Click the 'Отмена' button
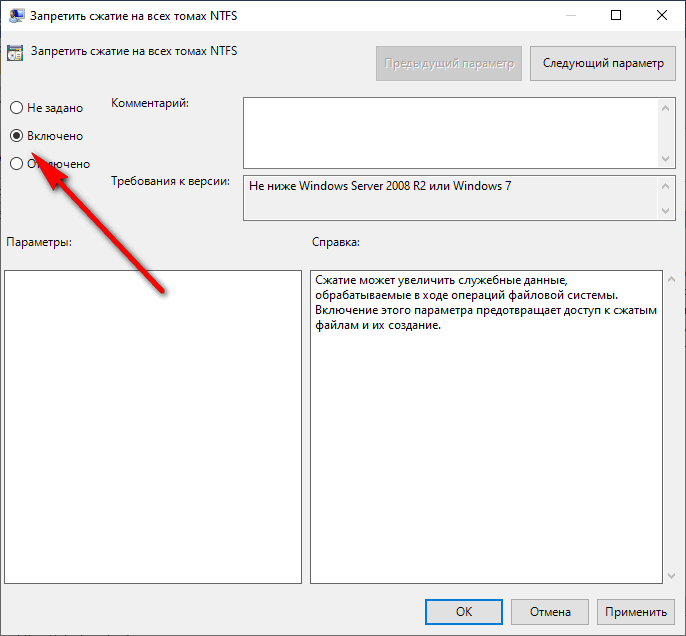The image size is (686, 636). tap(550, 612)
